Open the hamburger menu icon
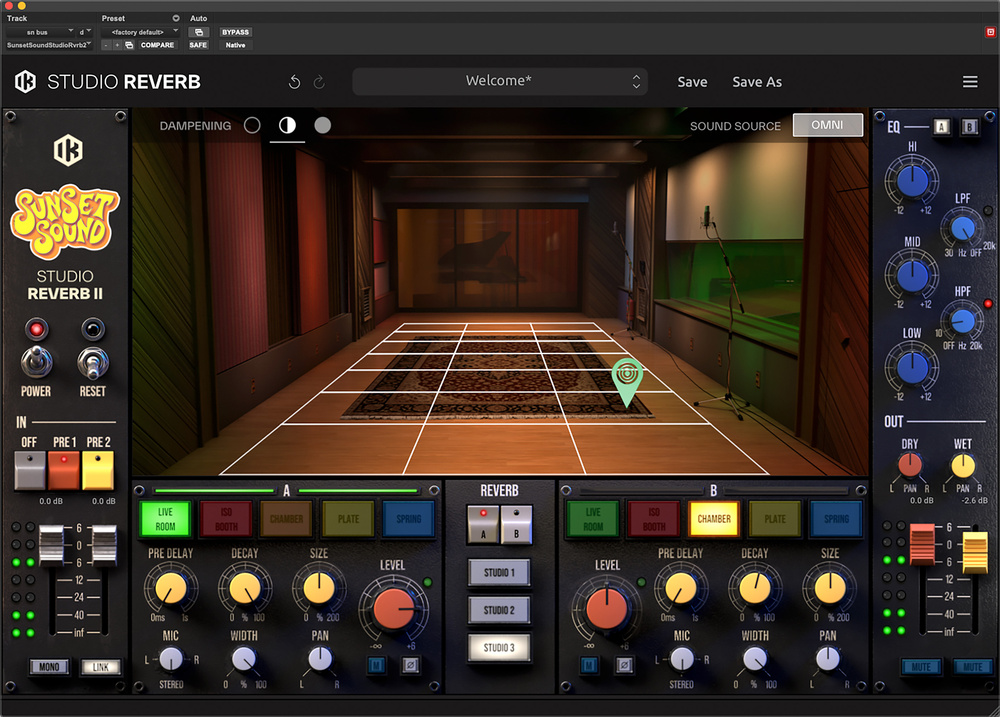The width and height of the screenshot is (1000, 717). 970,82
